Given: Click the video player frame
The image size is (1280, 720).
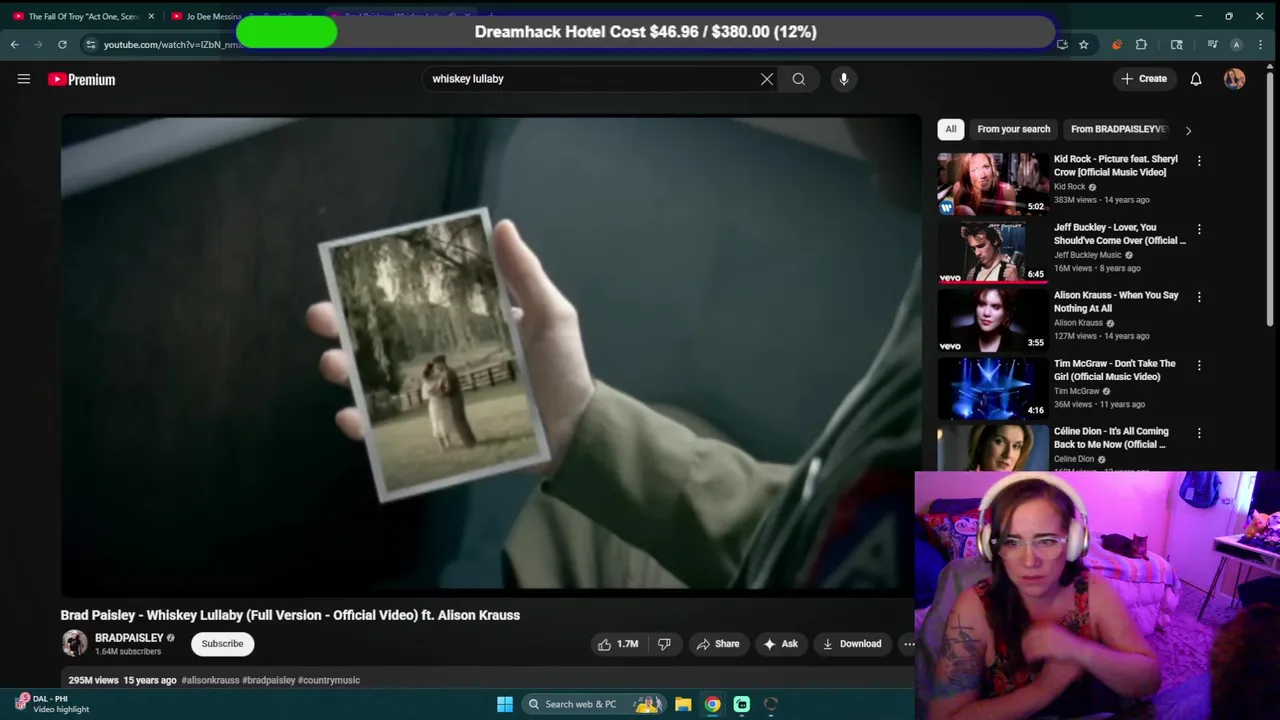Looking at the screenshot, I should tap(491, 355).
